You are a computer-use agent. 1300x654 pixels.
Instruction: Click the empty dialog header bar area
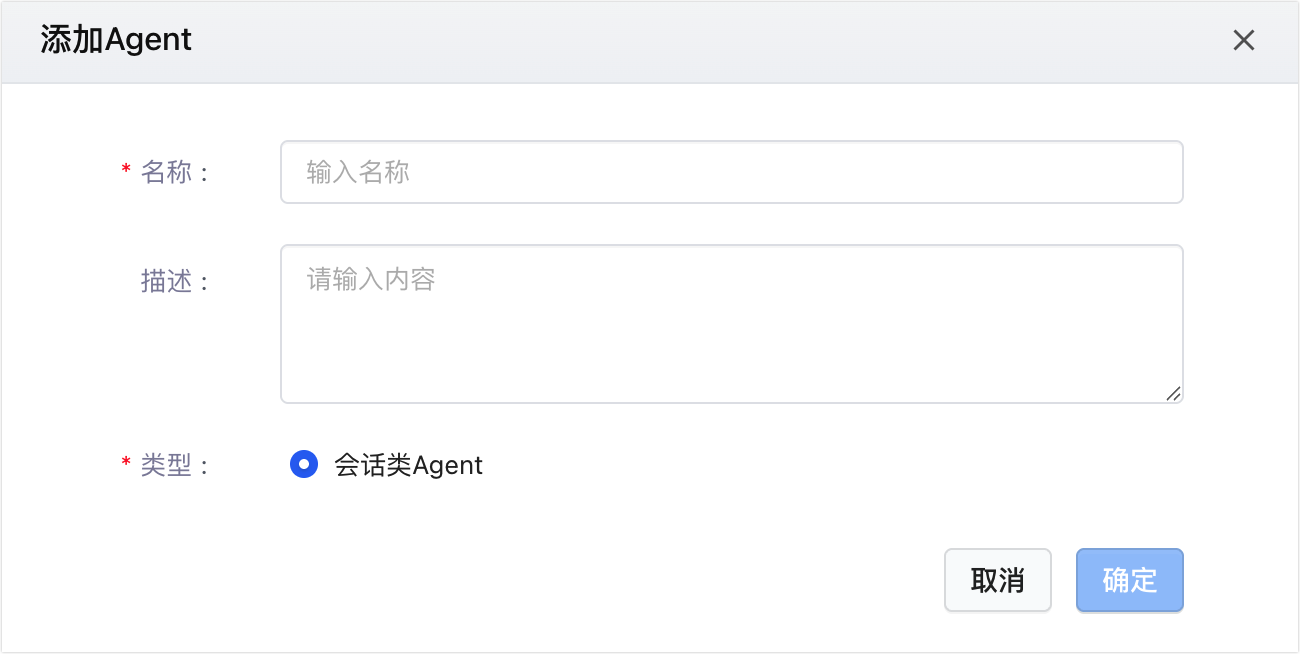[x=700, y=41]
